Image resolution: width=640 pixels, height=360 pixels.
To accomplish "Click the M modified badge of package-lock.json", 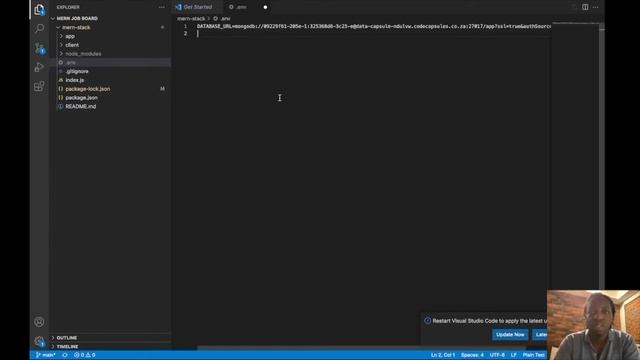I will (162, 89).
